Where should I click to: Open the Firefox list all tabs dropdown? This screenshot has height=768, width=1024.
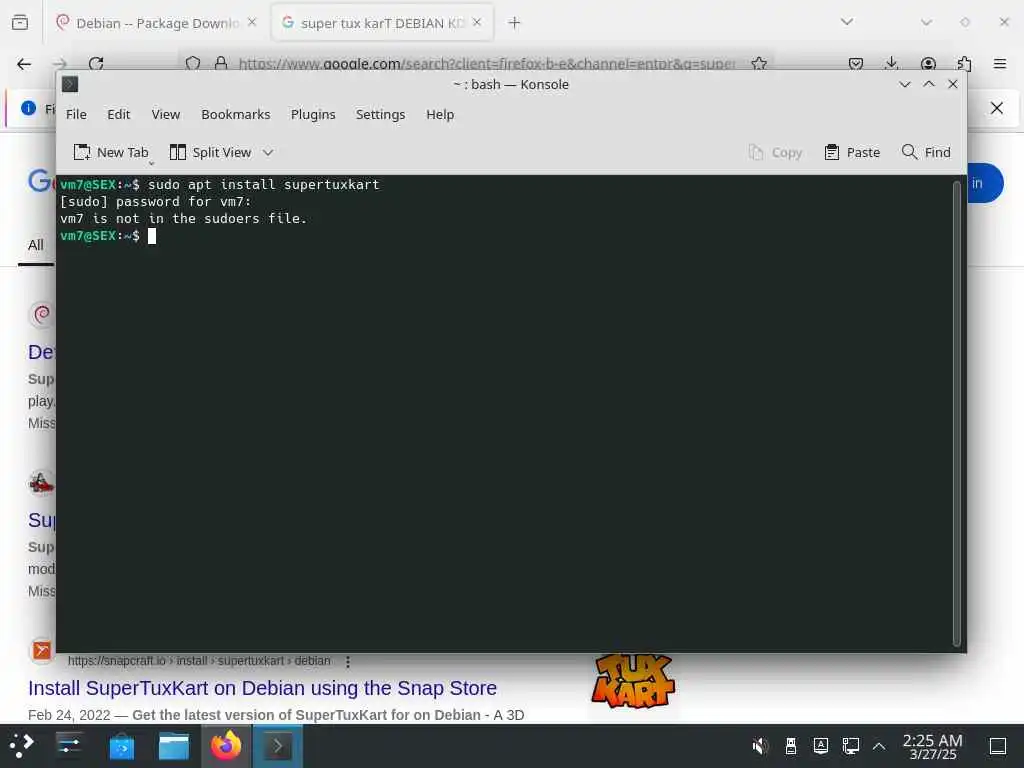[846, 22]
